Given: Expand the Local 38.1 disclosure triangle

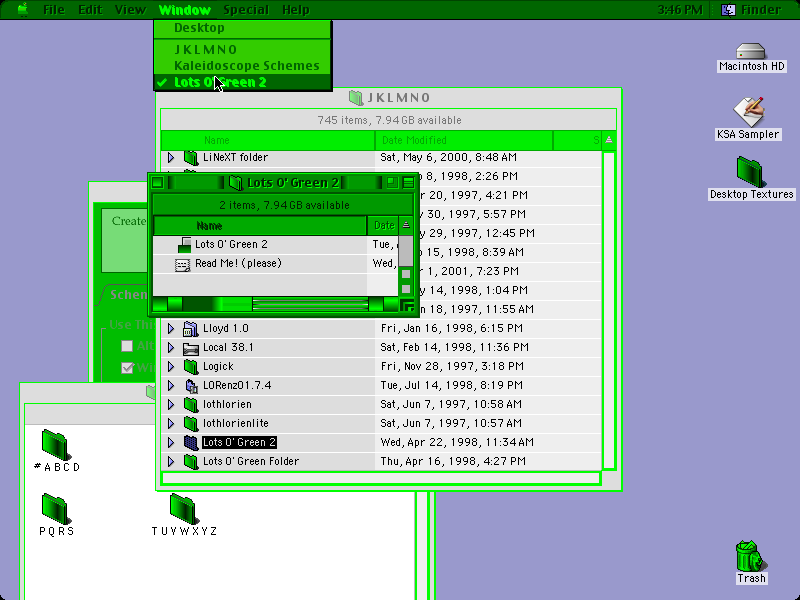Looking at the screenshot, I should [171, 348].
